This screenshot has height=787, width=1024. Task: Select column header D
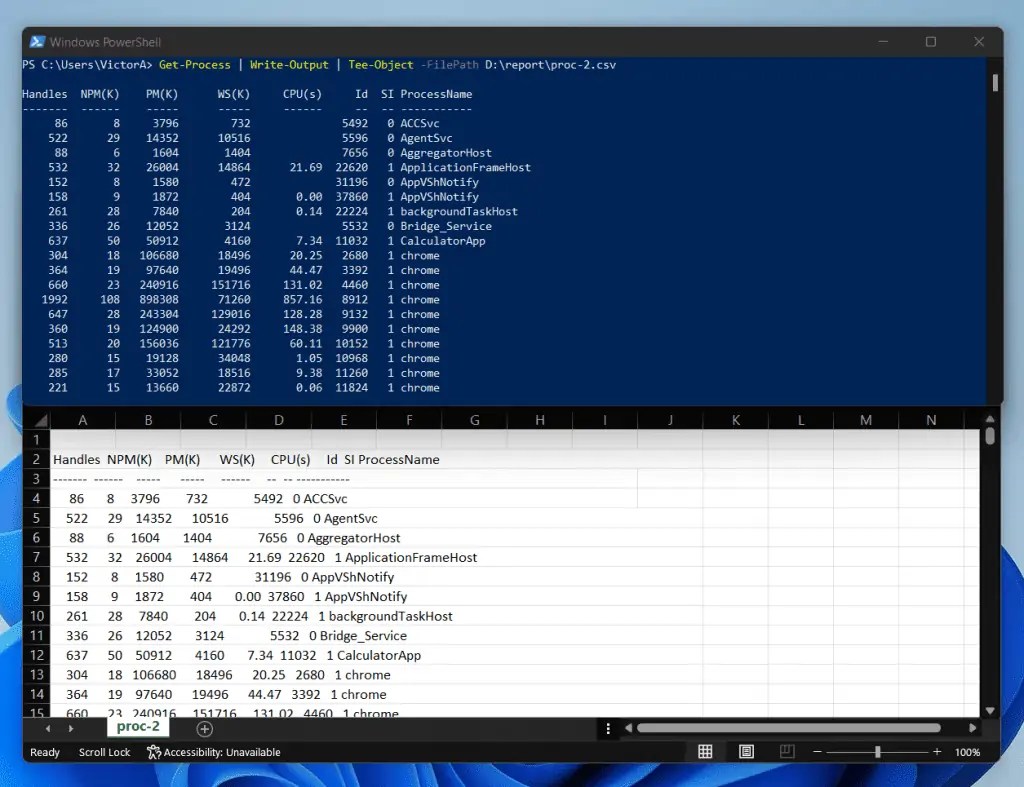click(x=278, y=419)
